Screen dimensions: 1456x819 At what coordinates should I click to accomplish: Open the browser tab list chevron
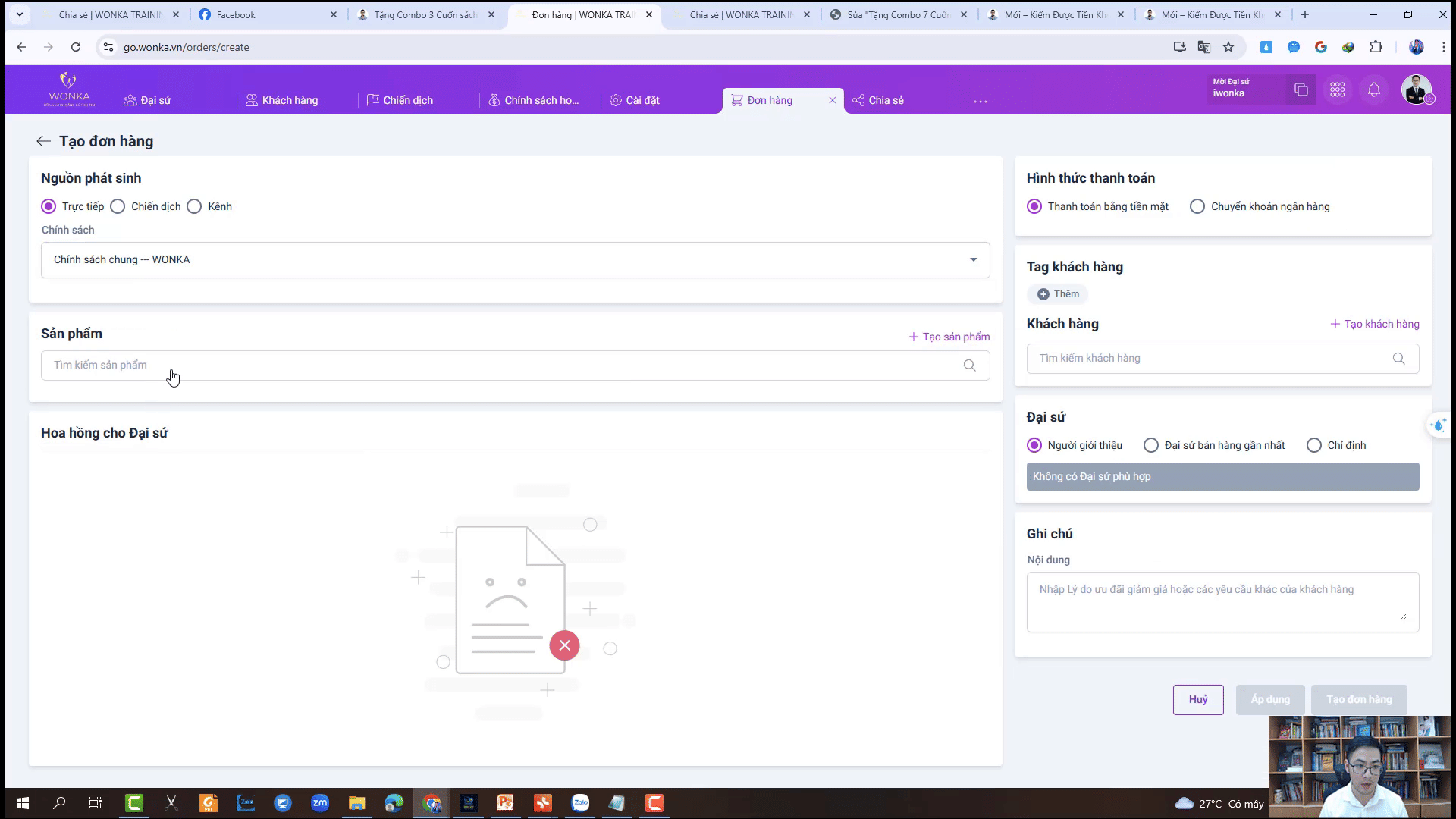[20, 14]
